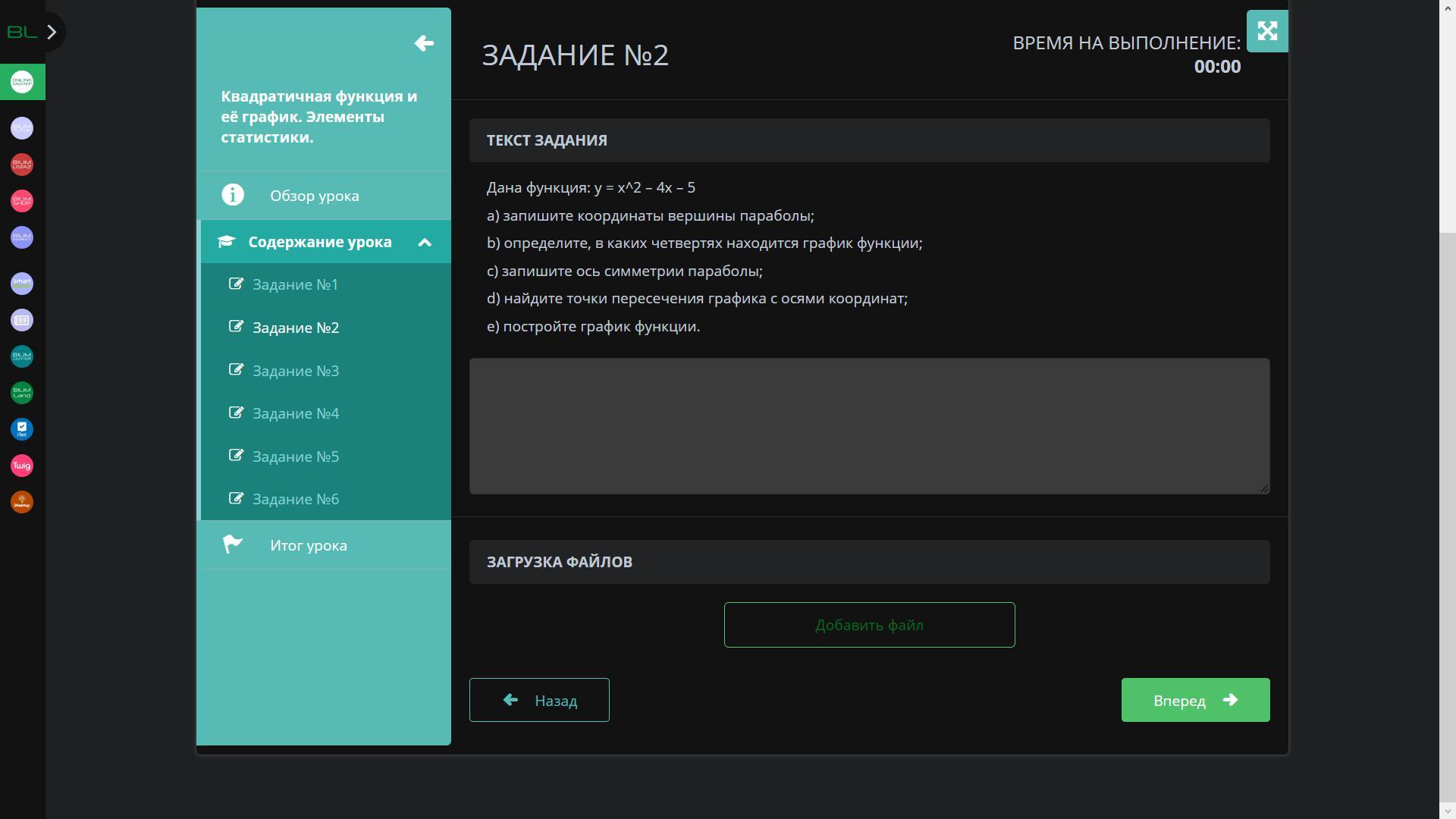Viewport: 1456px width, 819px height.
Task: Click into the answer text area
Action: [x=869, y=426]
